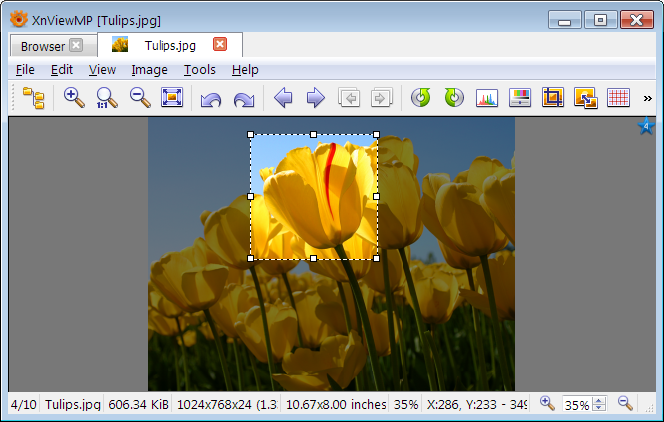Click the Undo arrow icon
Screen dimensions: 664x422
pyautogui.click(x=210, y=99)
